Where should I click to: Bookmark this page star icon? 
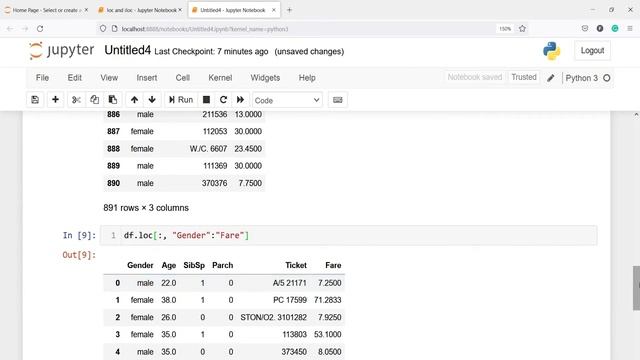[x=522, y=29]
